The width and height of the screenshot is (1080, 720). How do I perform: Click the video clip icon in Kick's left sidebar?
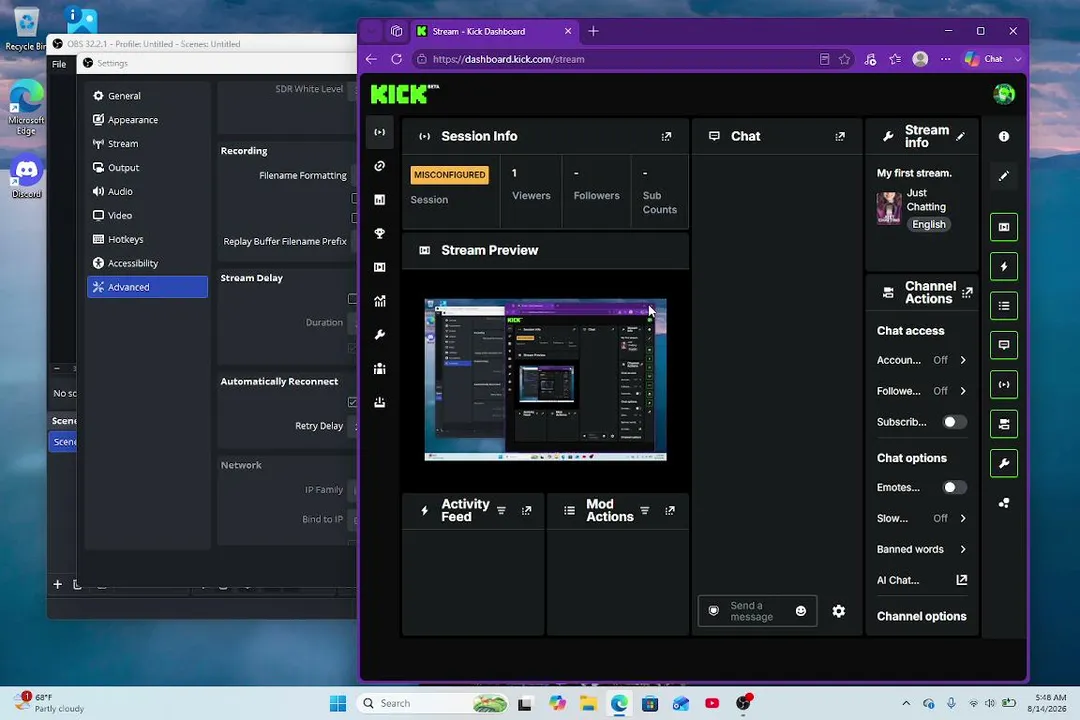tap(380, 267)
